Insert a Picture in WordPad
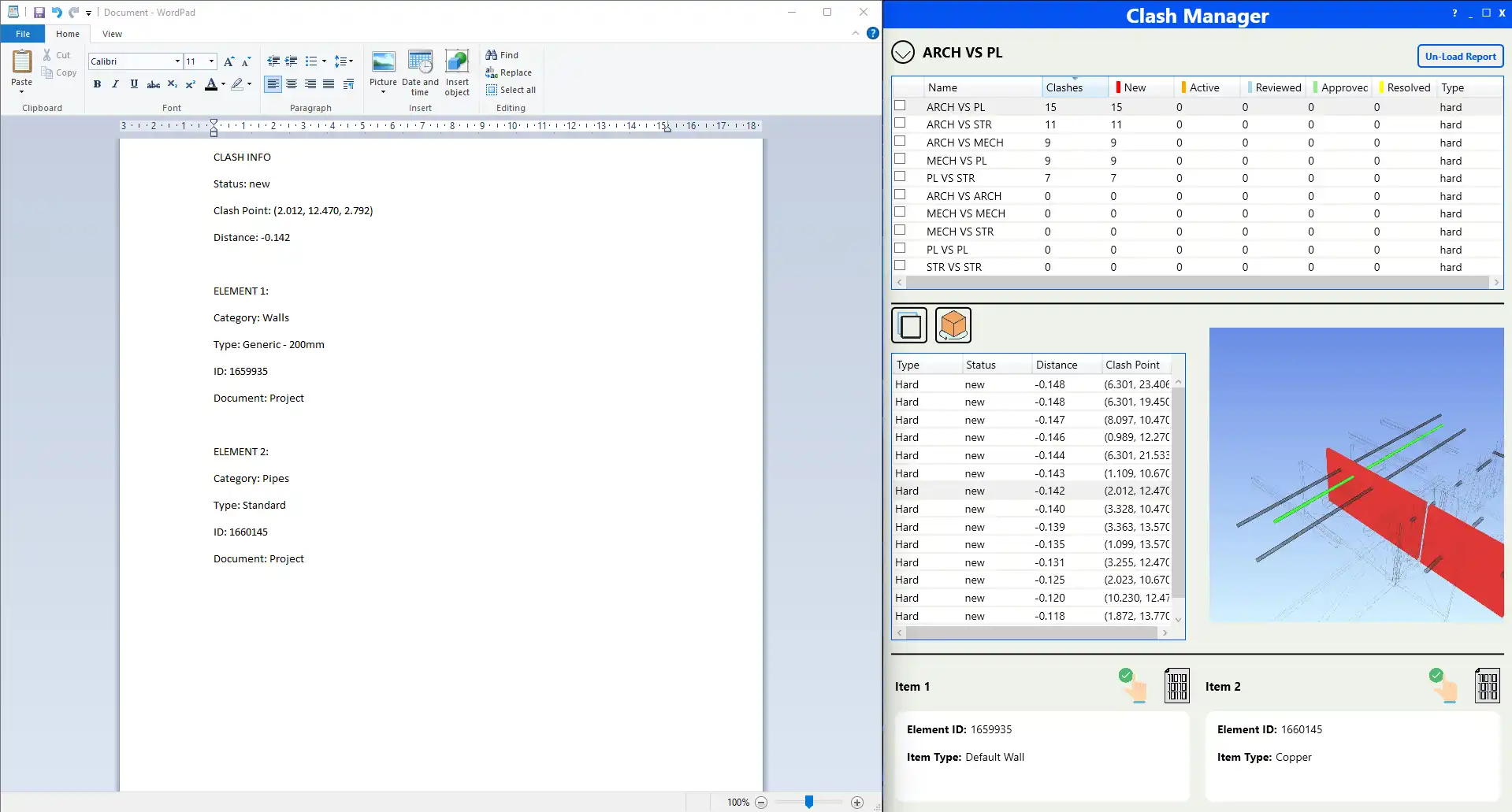The width and height of the screenshot is (1512, 812). pos(383,72)
